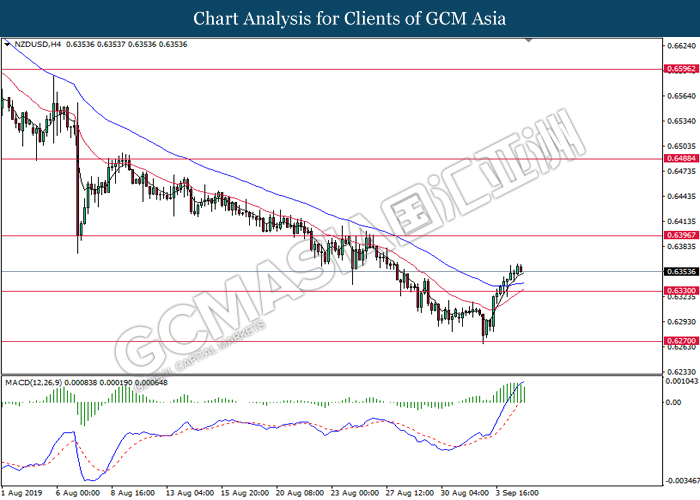700x500 pixels.
Task: Click the 0.62330 price scale value
Action: [680, 371]
